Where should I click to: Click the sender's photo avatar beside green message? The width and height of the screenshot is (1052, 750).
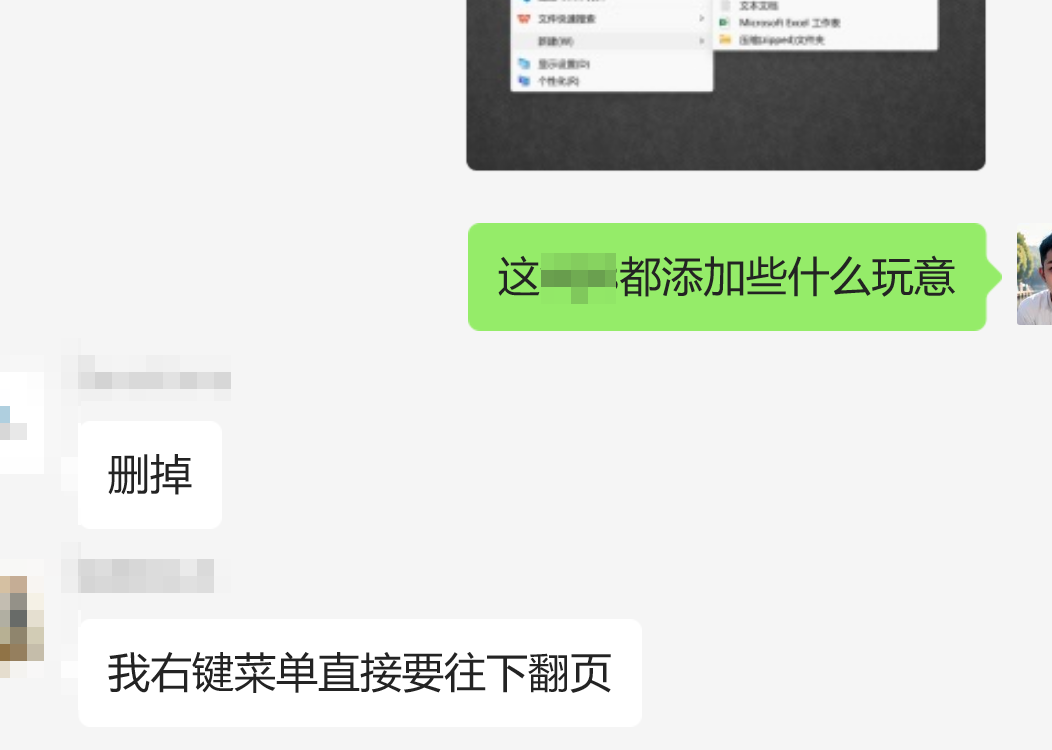coord(1034,276)
